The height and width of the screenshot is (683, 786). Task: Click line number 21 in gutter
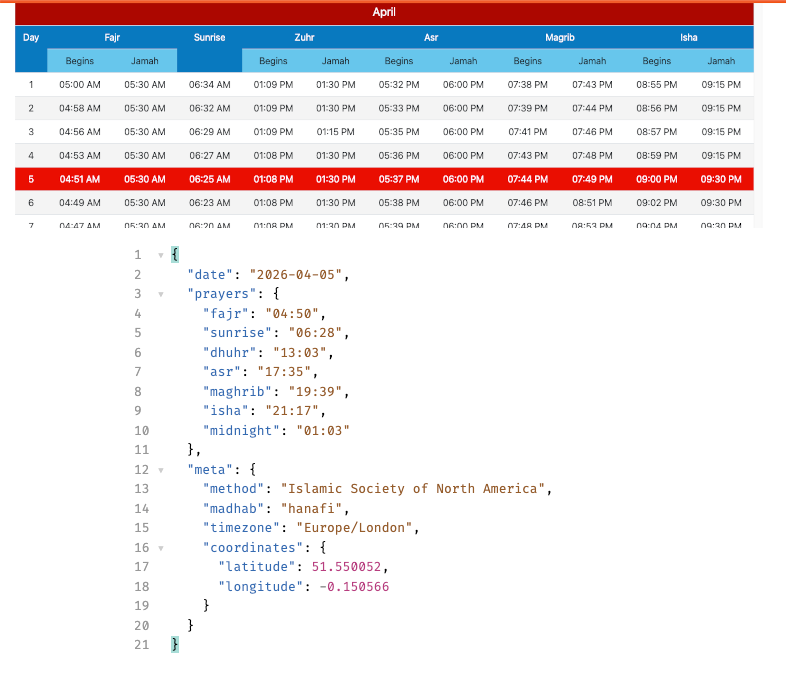coord(141,645)
